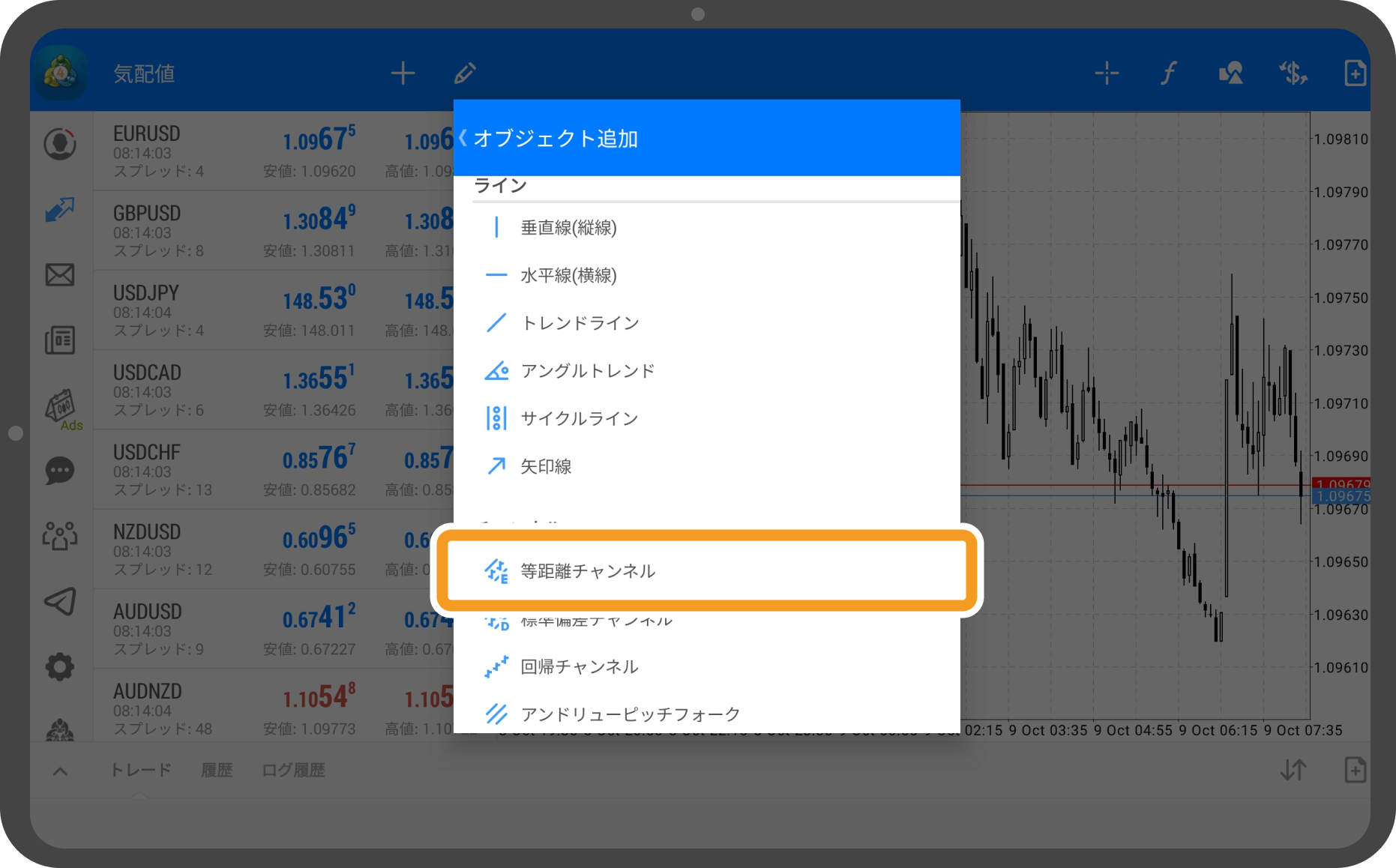
Task: Select 垂直線(縦線) object
Action: click(707, 228)
